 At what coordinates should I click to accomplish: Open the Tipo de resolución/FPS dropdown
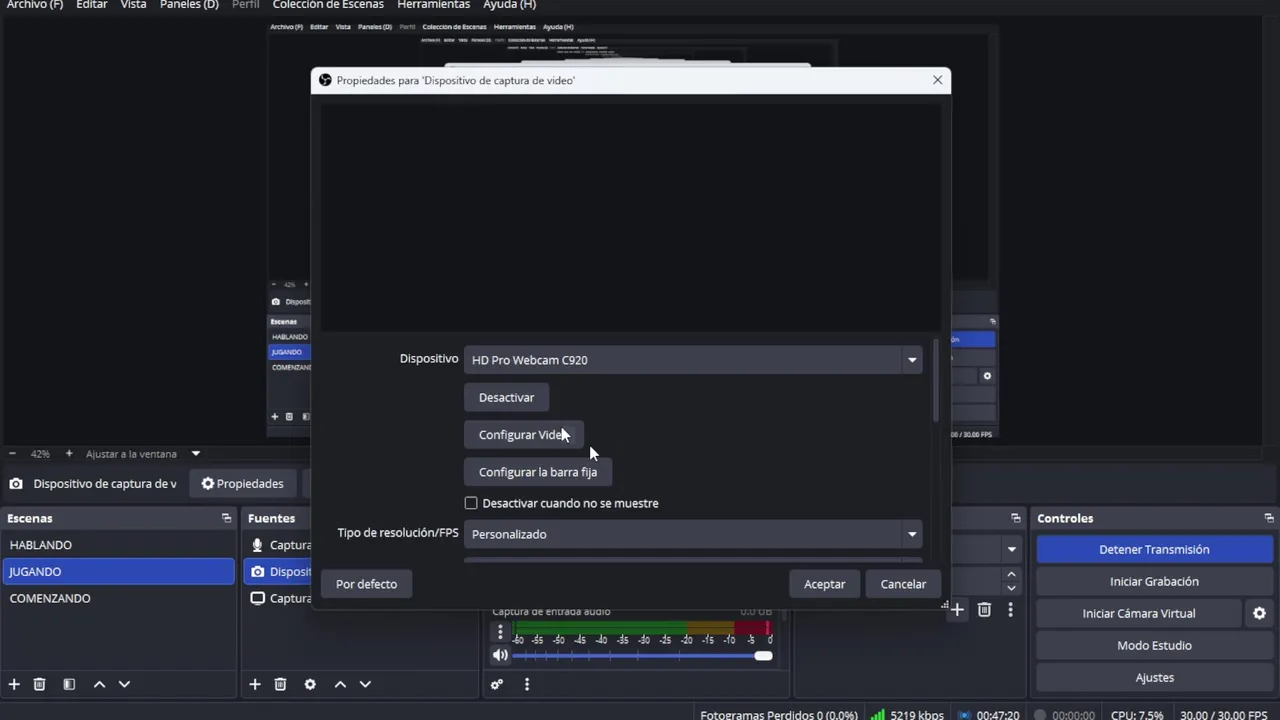(x=692, y=534)
